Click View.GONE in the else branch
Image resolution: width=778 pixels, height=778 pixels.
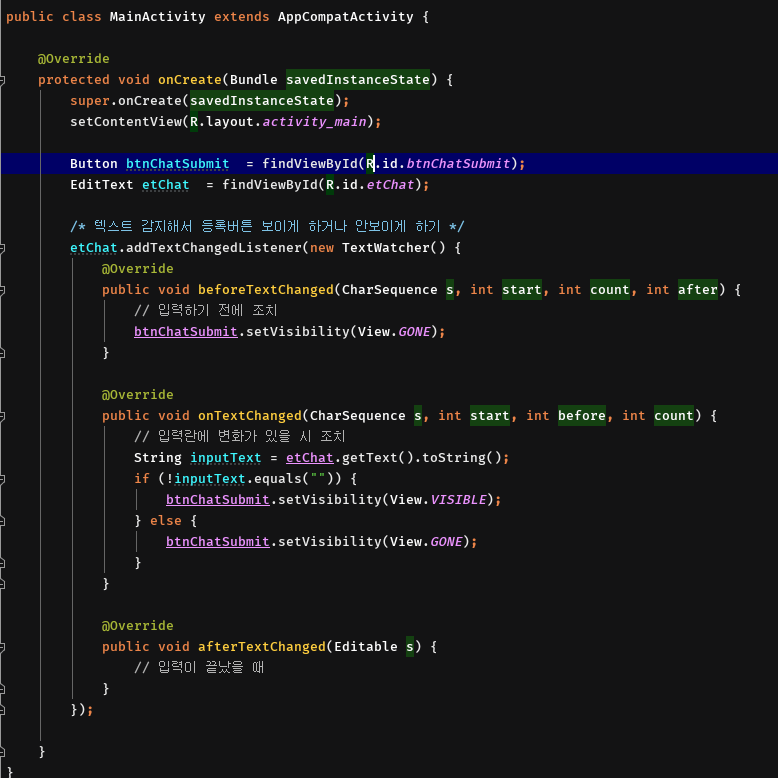tap(426, 541)
